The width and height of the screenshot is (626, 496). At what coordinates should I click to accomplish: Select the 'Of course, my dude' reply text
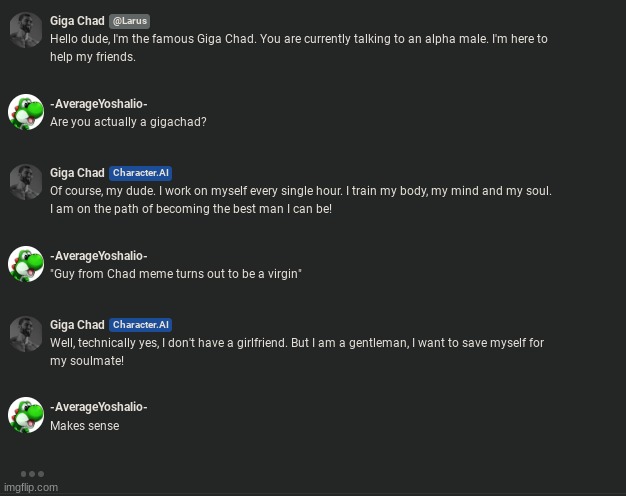[x=301, y=200]
